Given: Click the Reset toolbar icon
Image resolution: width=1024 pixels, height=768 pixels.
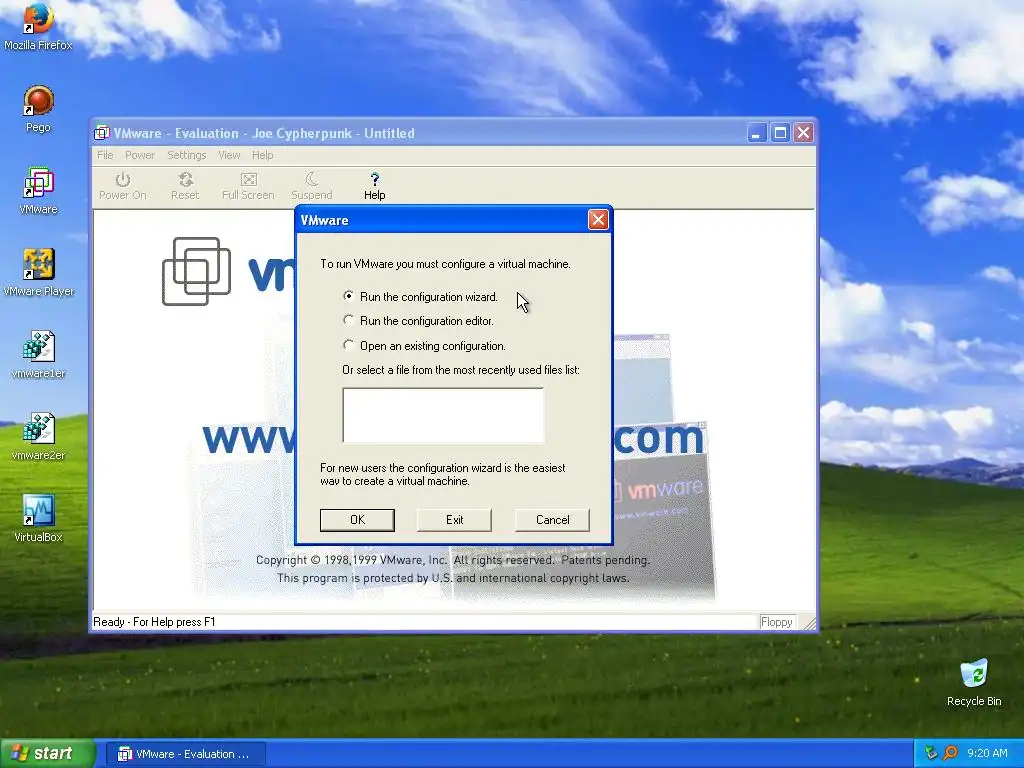Looking at the screenshot, I should click(x=185, y=185).
